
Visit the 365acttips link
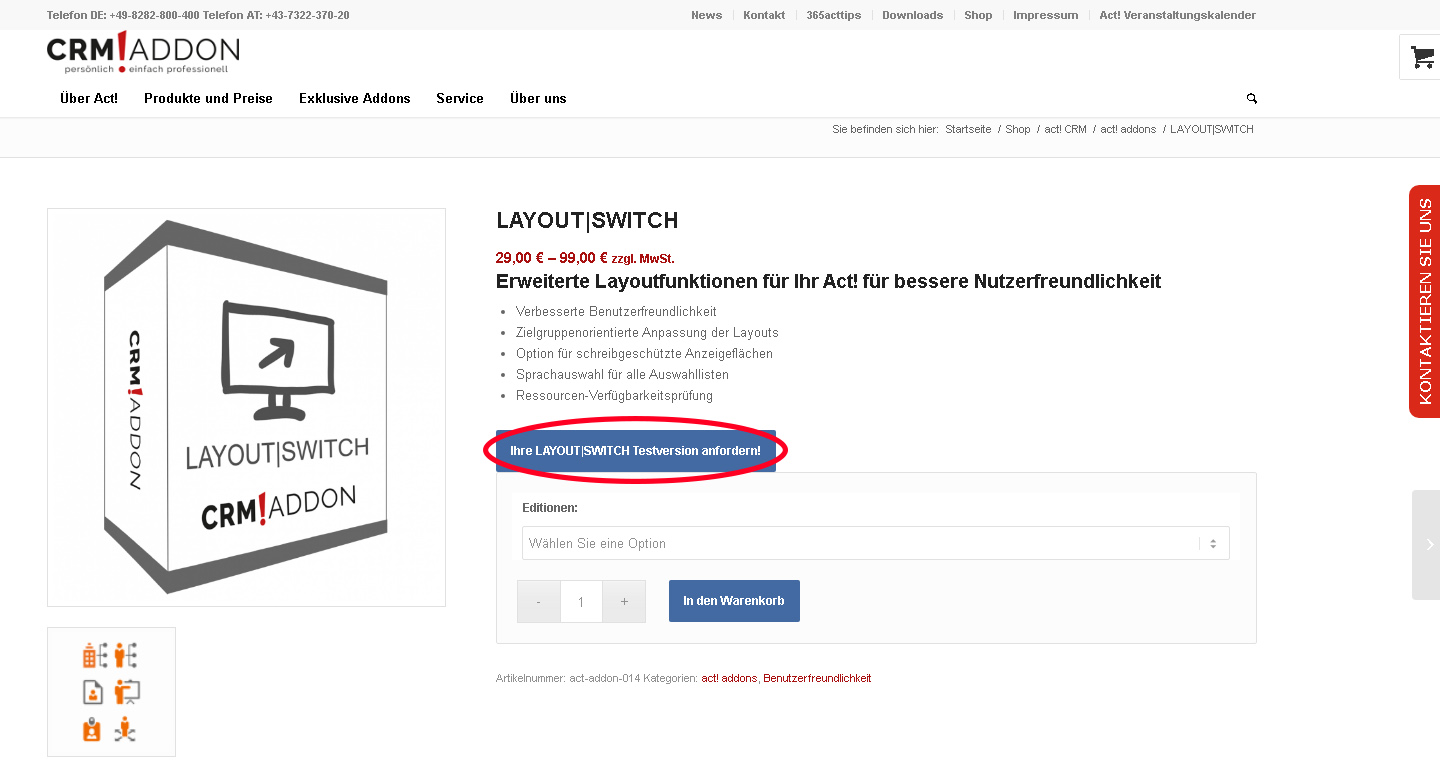click(x=834, y=15)
